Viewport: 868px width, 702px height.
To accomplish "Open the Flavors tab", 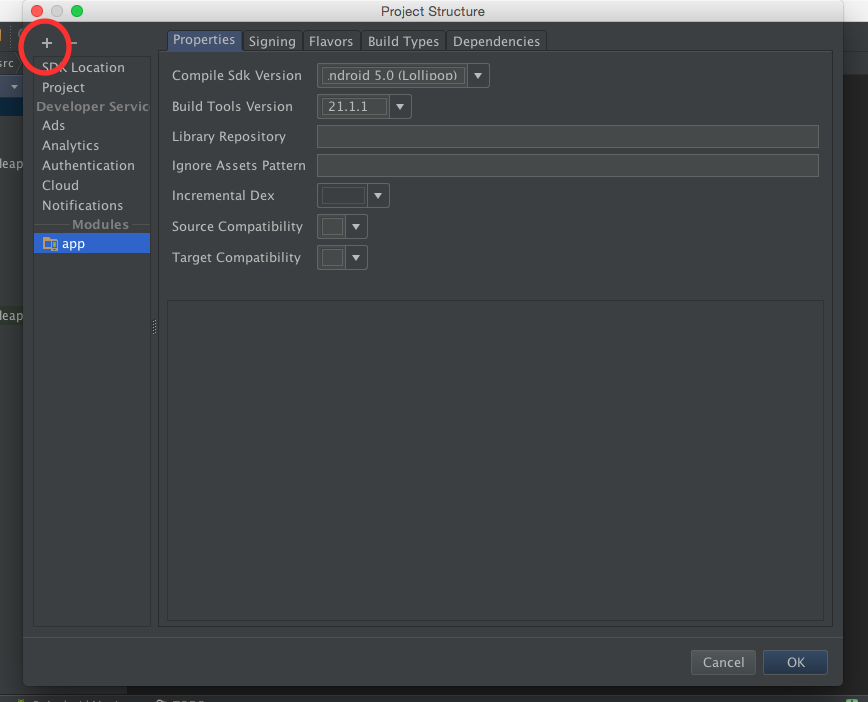I will tap(330, 41).
